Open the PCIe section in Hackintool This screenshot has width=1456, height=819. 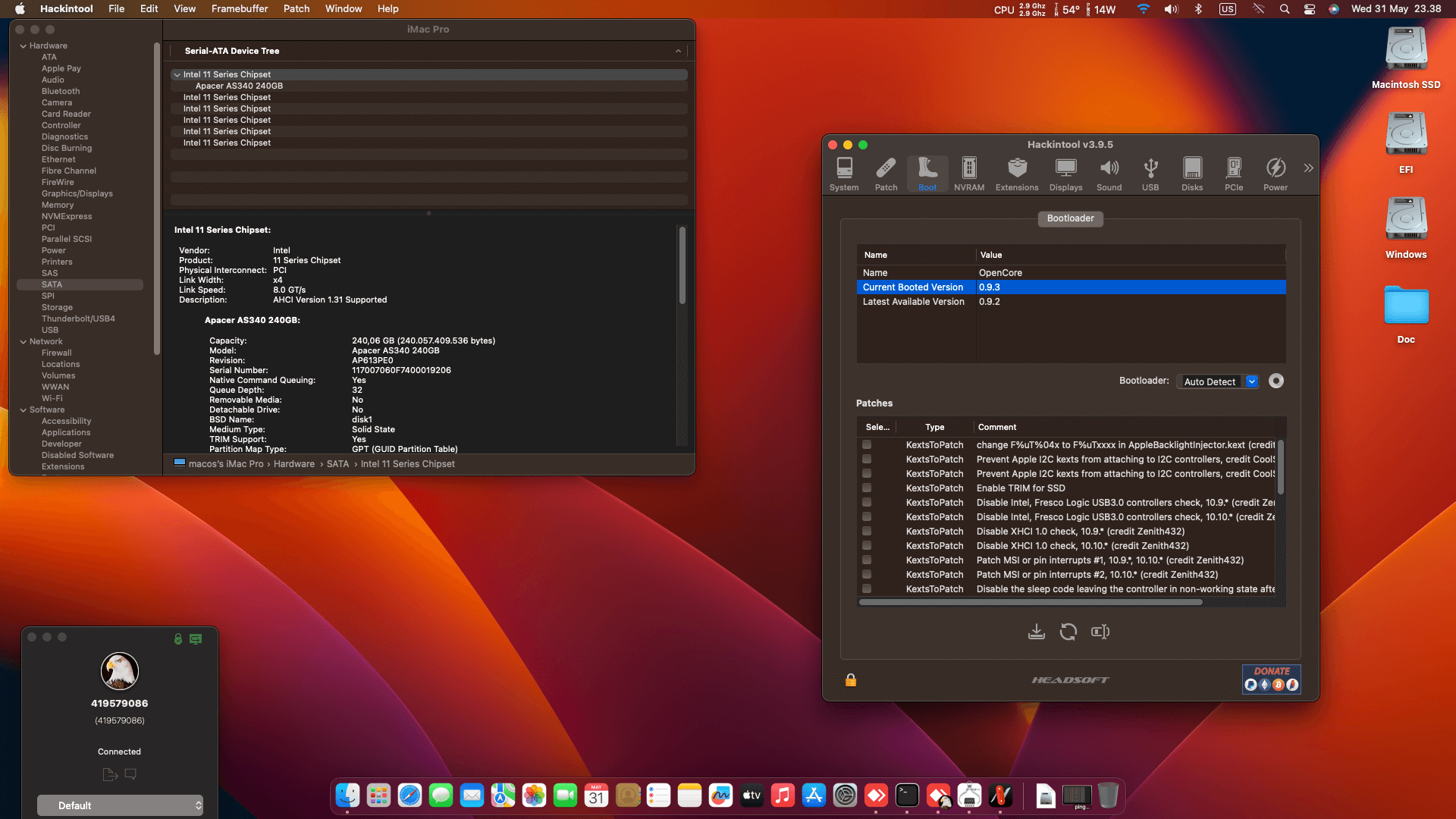[x=1234, y=173]
